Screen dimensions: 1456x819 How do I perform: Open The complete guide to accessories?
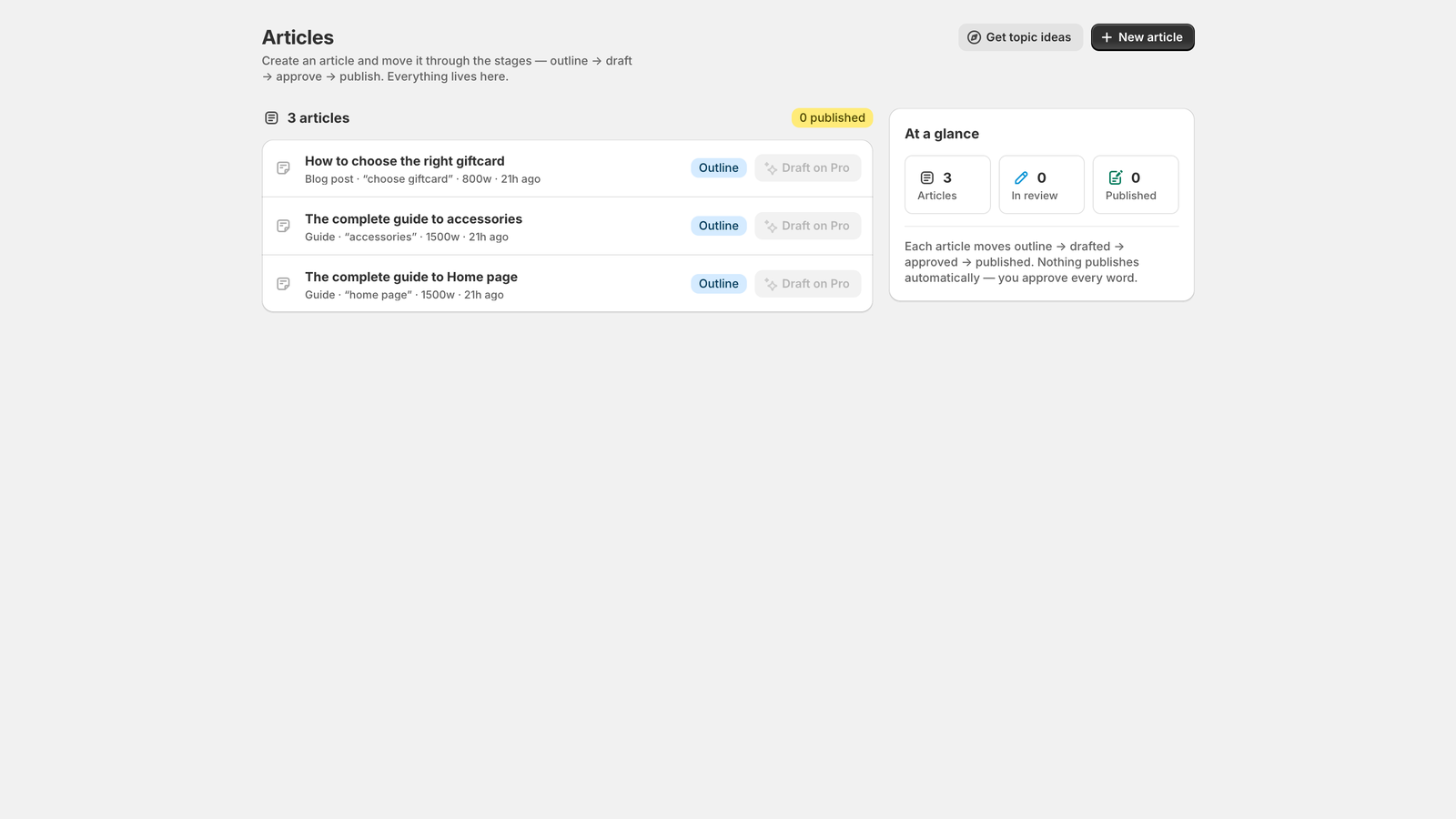pyautogui.click(x=413, y=219)
